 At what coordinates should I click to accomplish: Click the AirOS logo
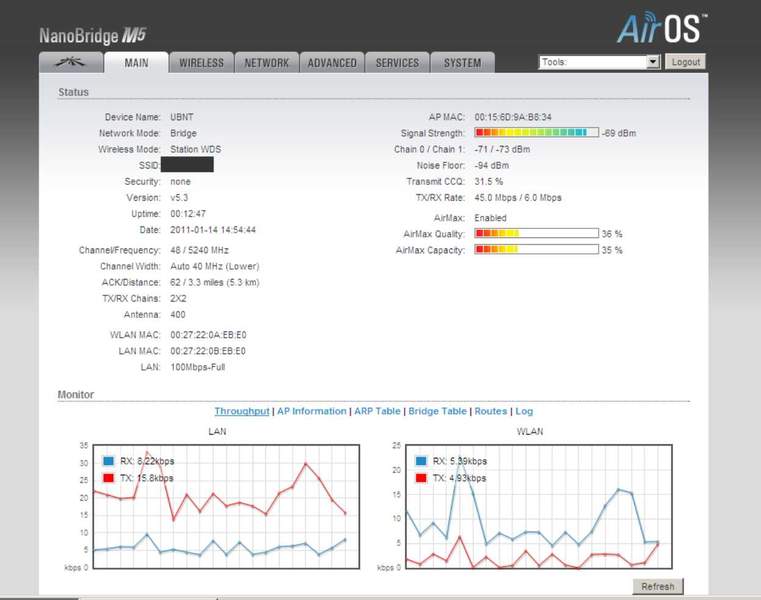(662, 29)
